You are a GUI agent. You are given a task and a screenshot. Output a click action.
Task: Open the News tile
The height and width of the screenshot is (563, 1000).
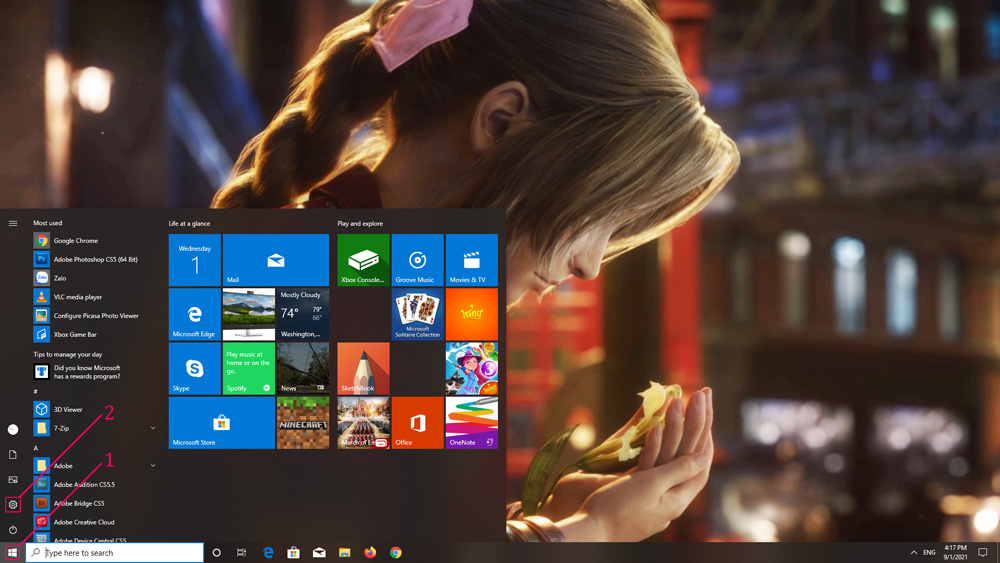click(303, 369)
